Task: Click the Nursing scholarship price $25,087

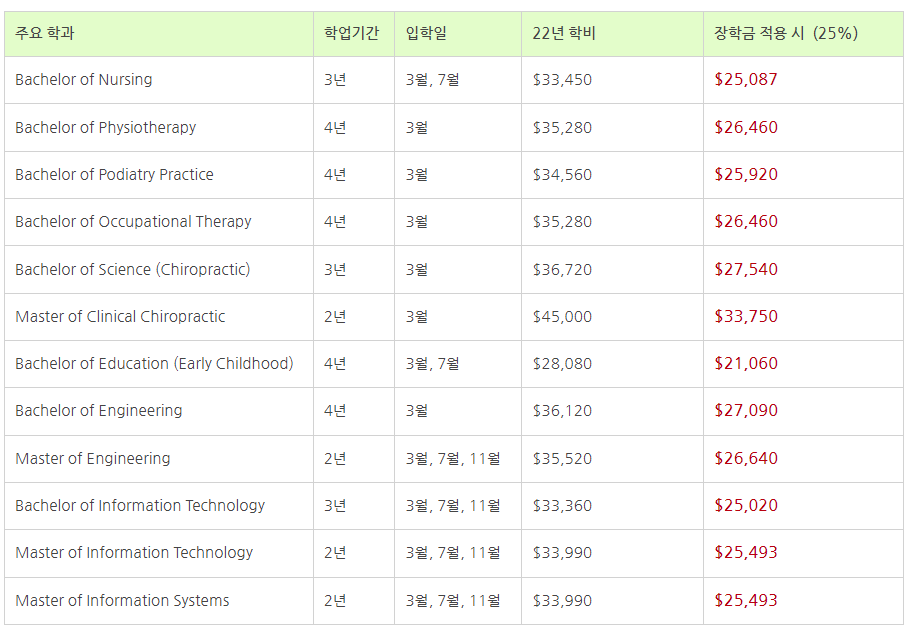Action: click(x=746, y=79)
